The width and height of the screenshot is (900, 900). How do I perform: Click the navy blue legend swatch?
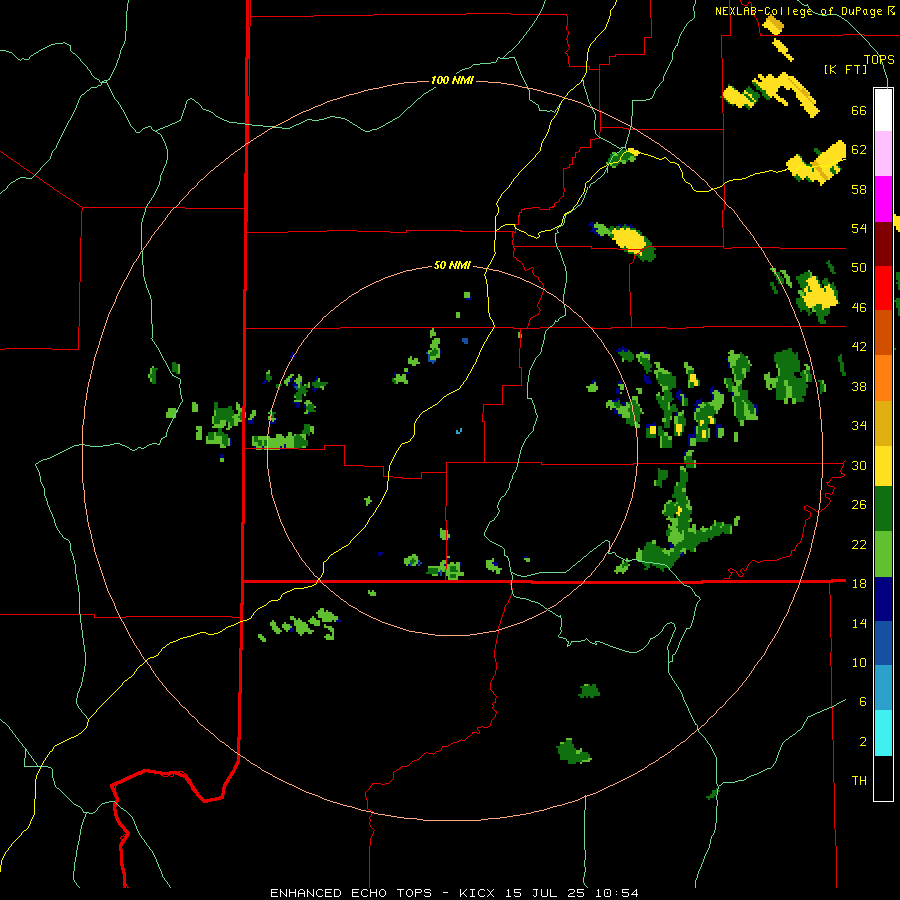click(883, 599)
